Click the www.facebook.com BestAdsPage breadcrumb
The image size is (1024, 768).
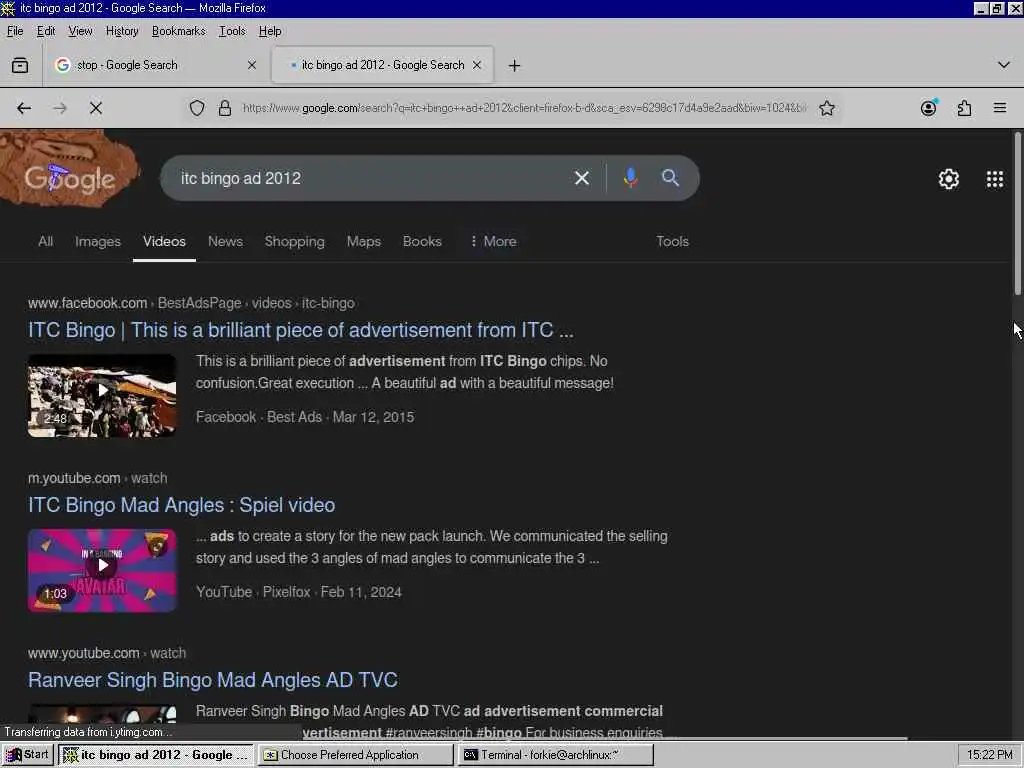click(191, 304)
